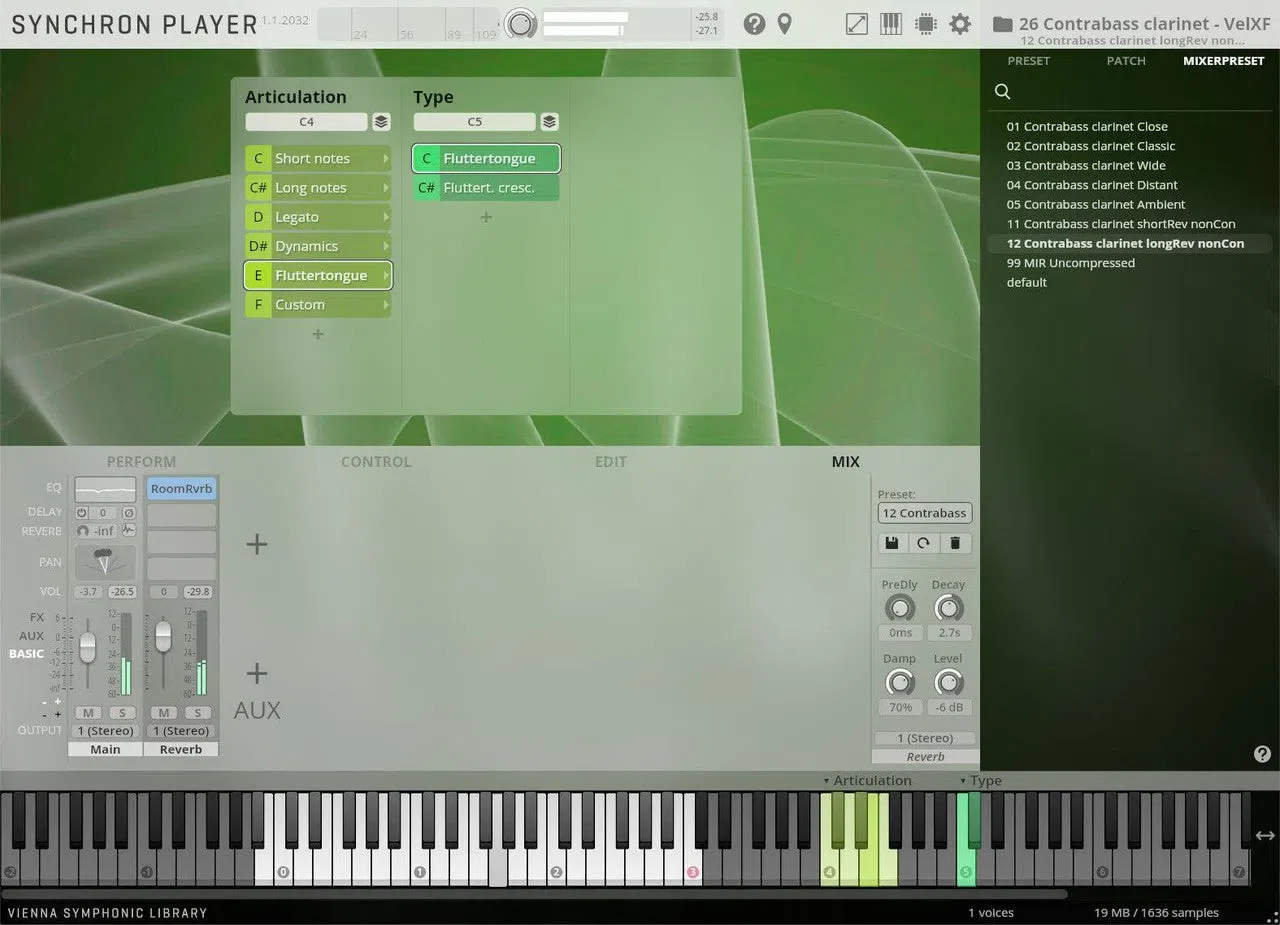Open the help question mark icon in header

coord(755,24)
